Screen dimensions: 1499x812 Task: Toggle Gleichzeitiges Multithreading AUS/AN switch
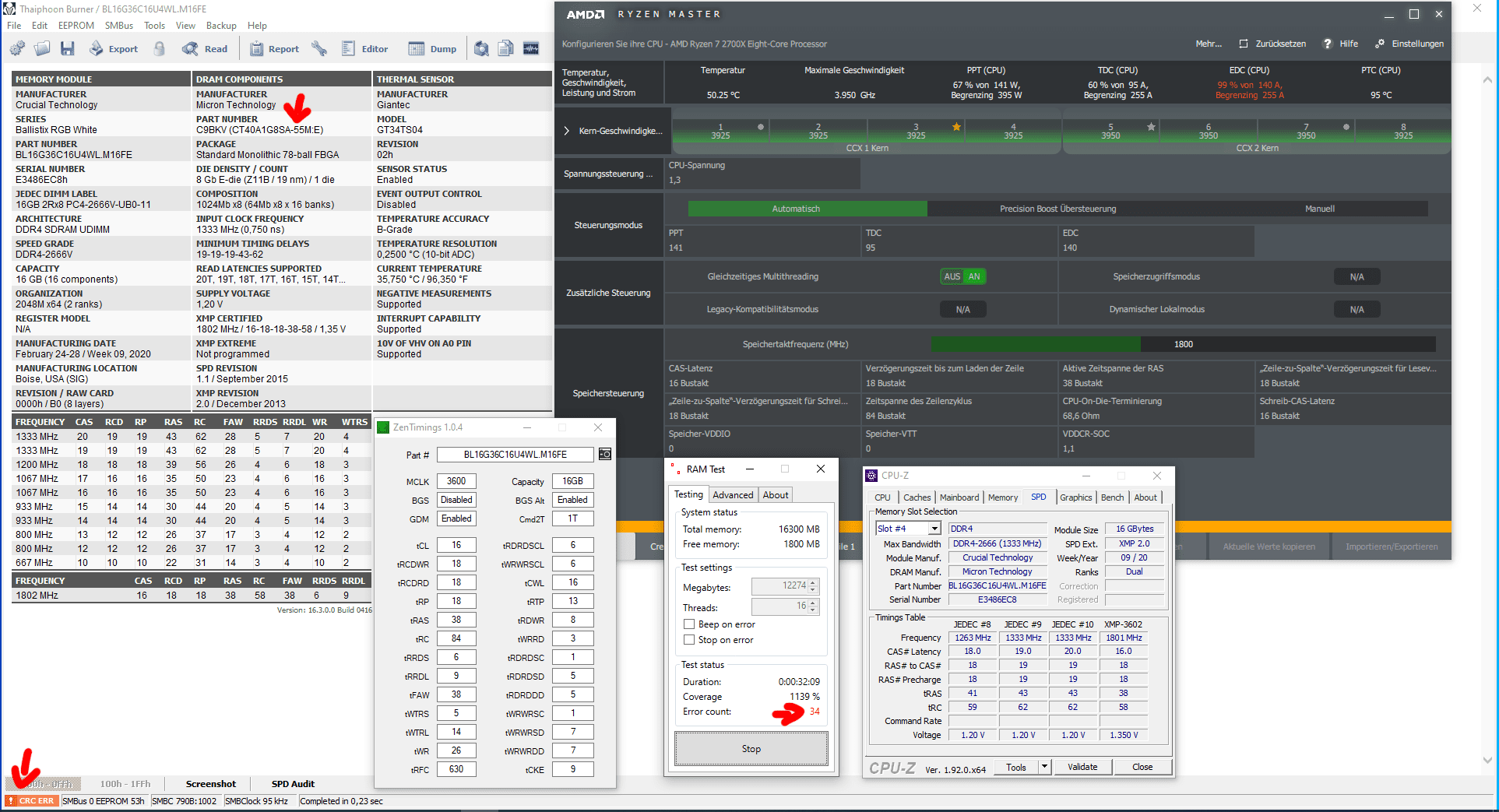tap(963, 276)
